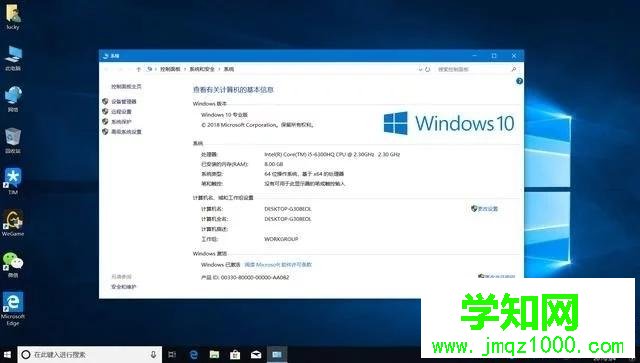Click the shield icon beside 高级系统设置

[105, 131]
